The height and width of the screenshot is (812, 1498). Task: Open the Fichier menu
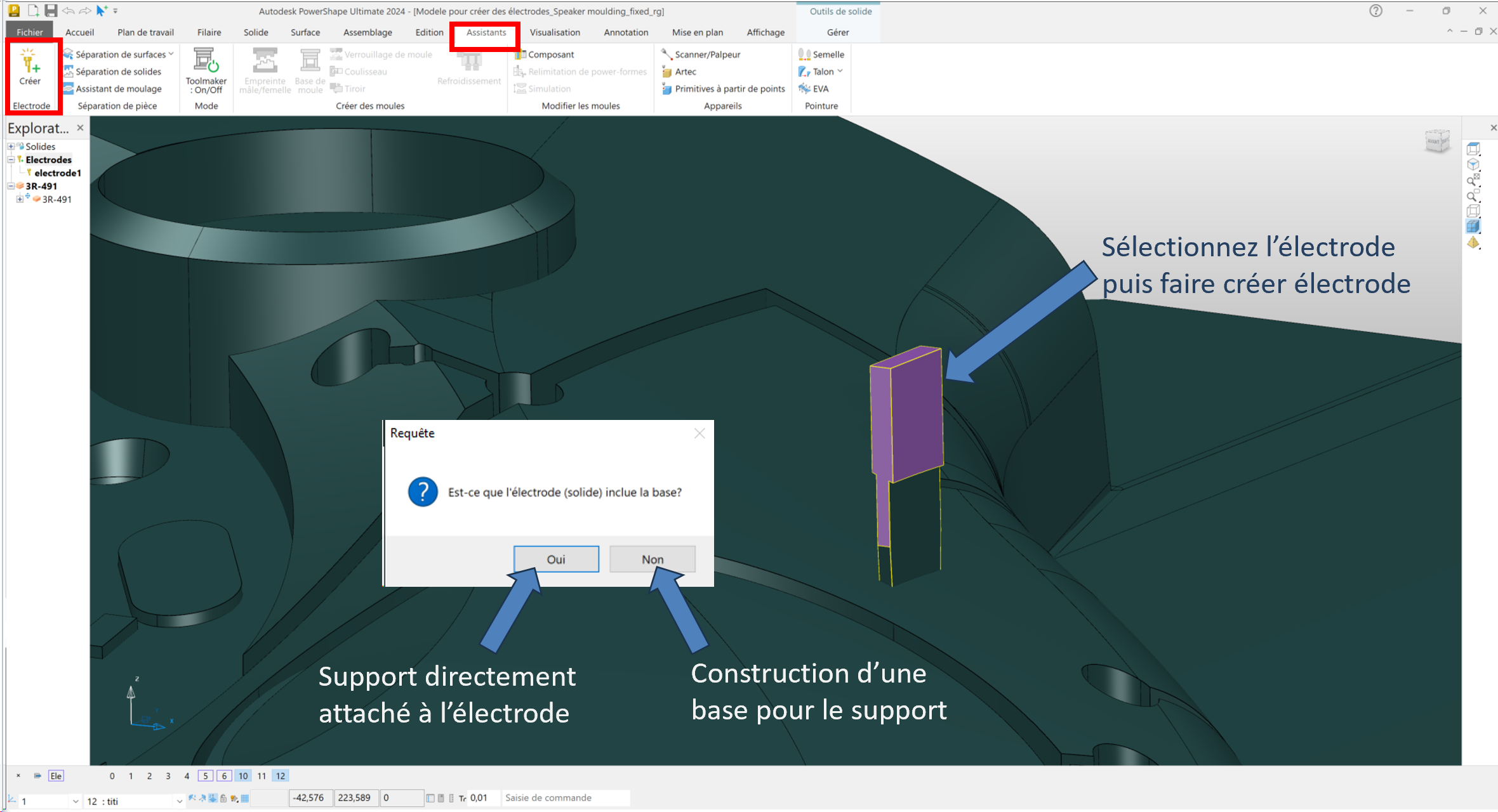[29, 32]
